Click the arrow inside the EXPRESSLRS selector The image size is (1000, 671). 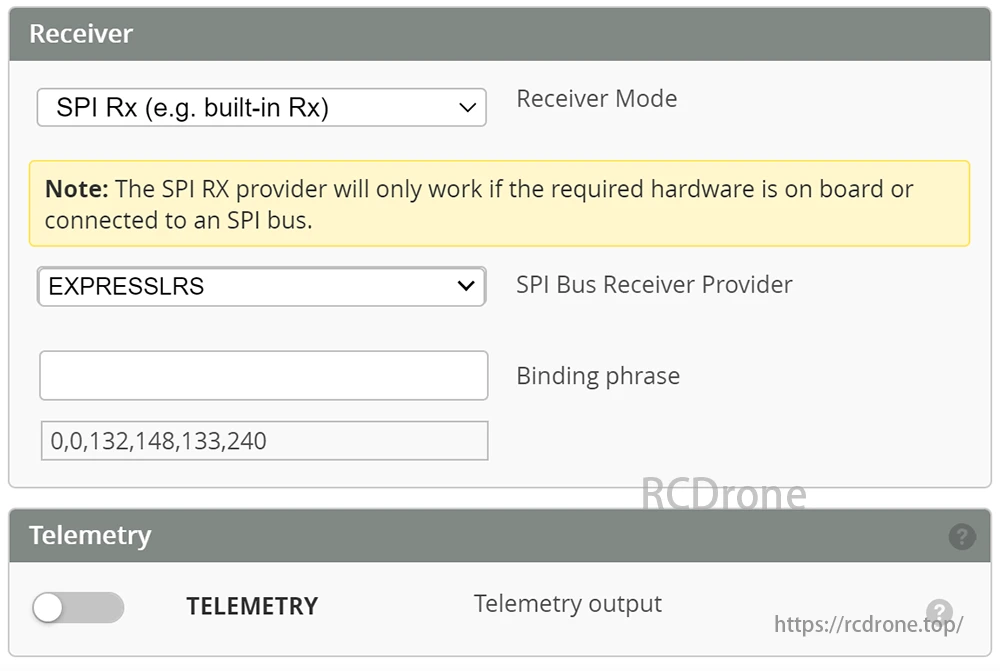coord(466,285)
